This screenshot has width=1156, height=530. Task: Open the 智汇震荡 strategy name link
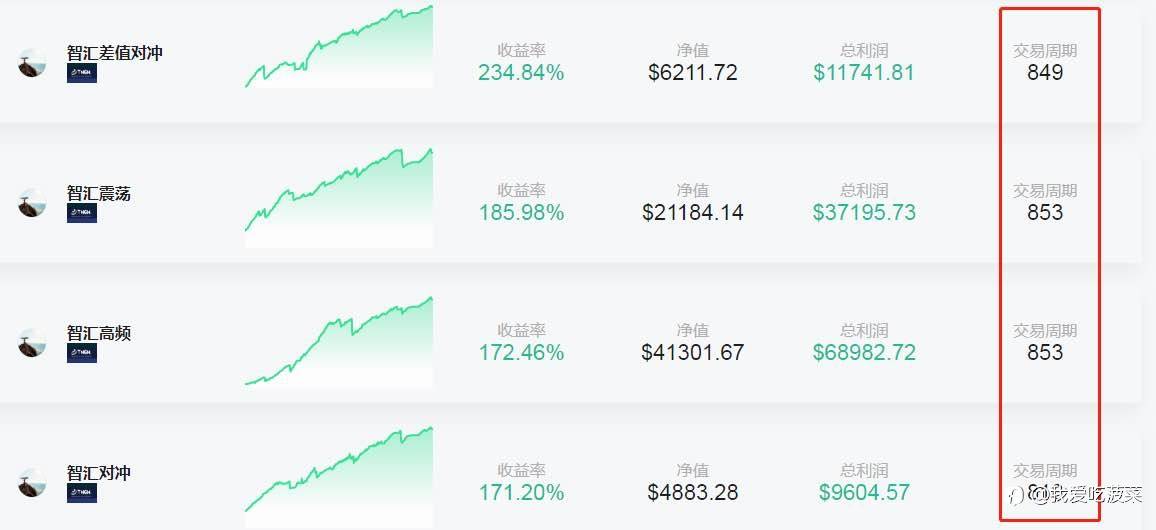99,193
